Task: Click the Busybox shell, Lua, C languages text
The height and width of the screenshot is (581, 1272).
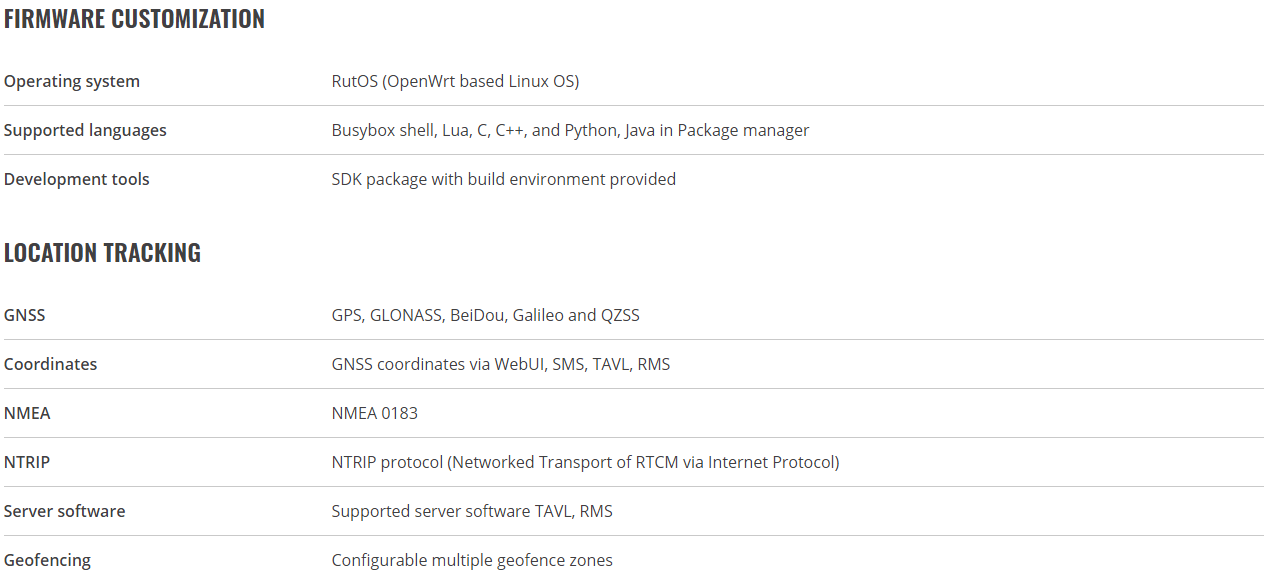Action: click(570, 130)
